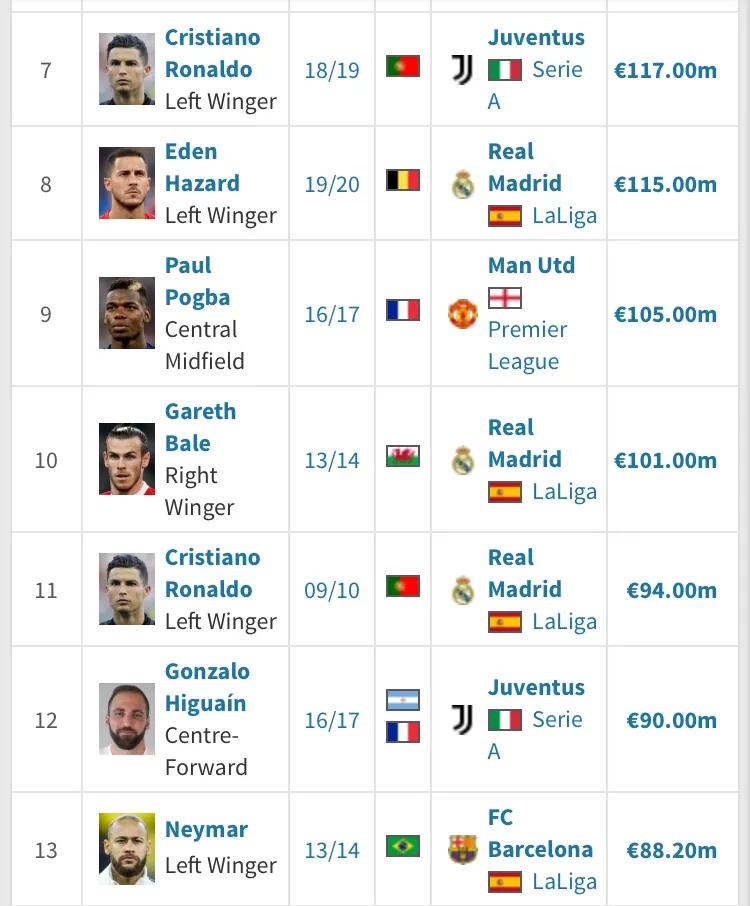Open the Real Madrid crest in Hazard's row
The image size is (750, 906).
(x=462, y=185)
